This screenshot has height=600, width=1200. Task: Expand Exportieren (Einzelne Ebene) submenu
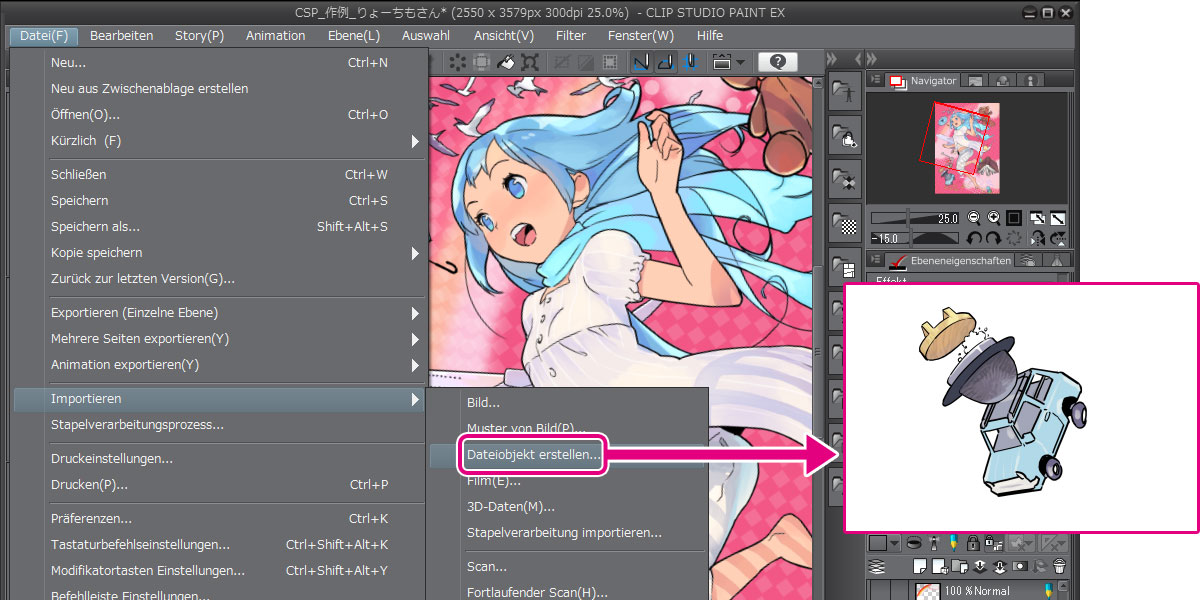414,313
